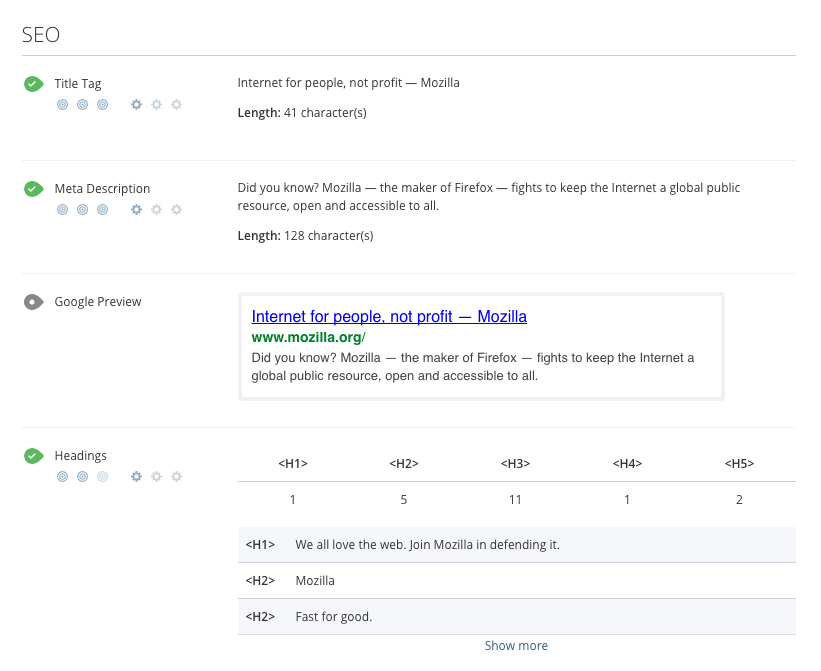Image resolution: width=821 pixels, height=671 pixels.
Task: Open the blue Google preview title link
Action: pyautogui.click(x=389, y=317)
